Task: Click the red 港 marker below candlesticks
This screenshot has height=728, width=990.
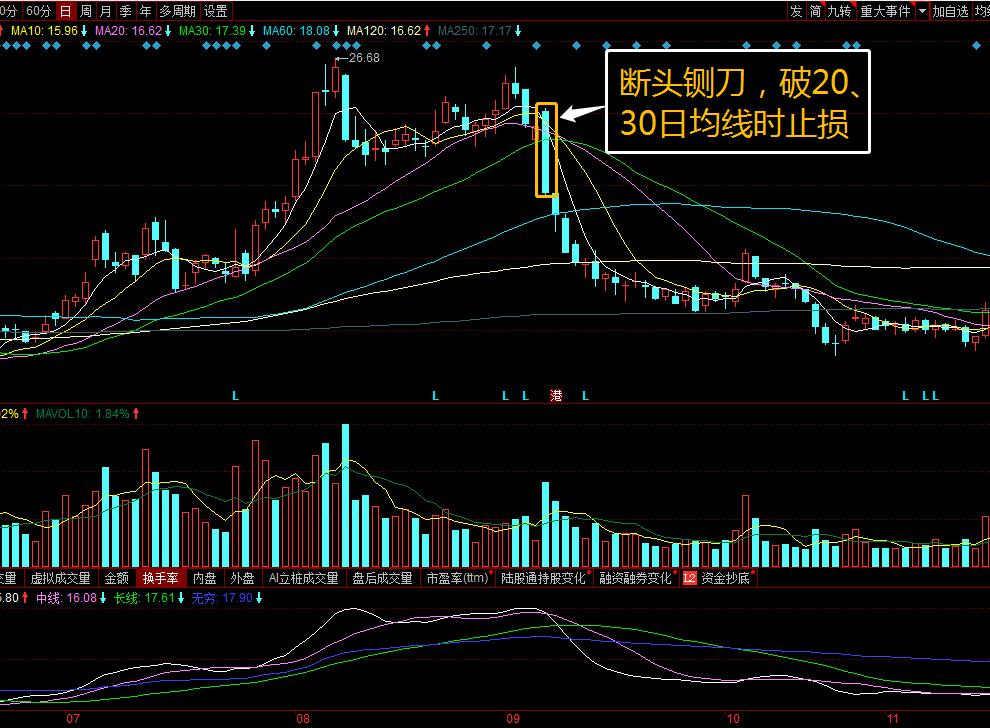Action: (556, 395)
